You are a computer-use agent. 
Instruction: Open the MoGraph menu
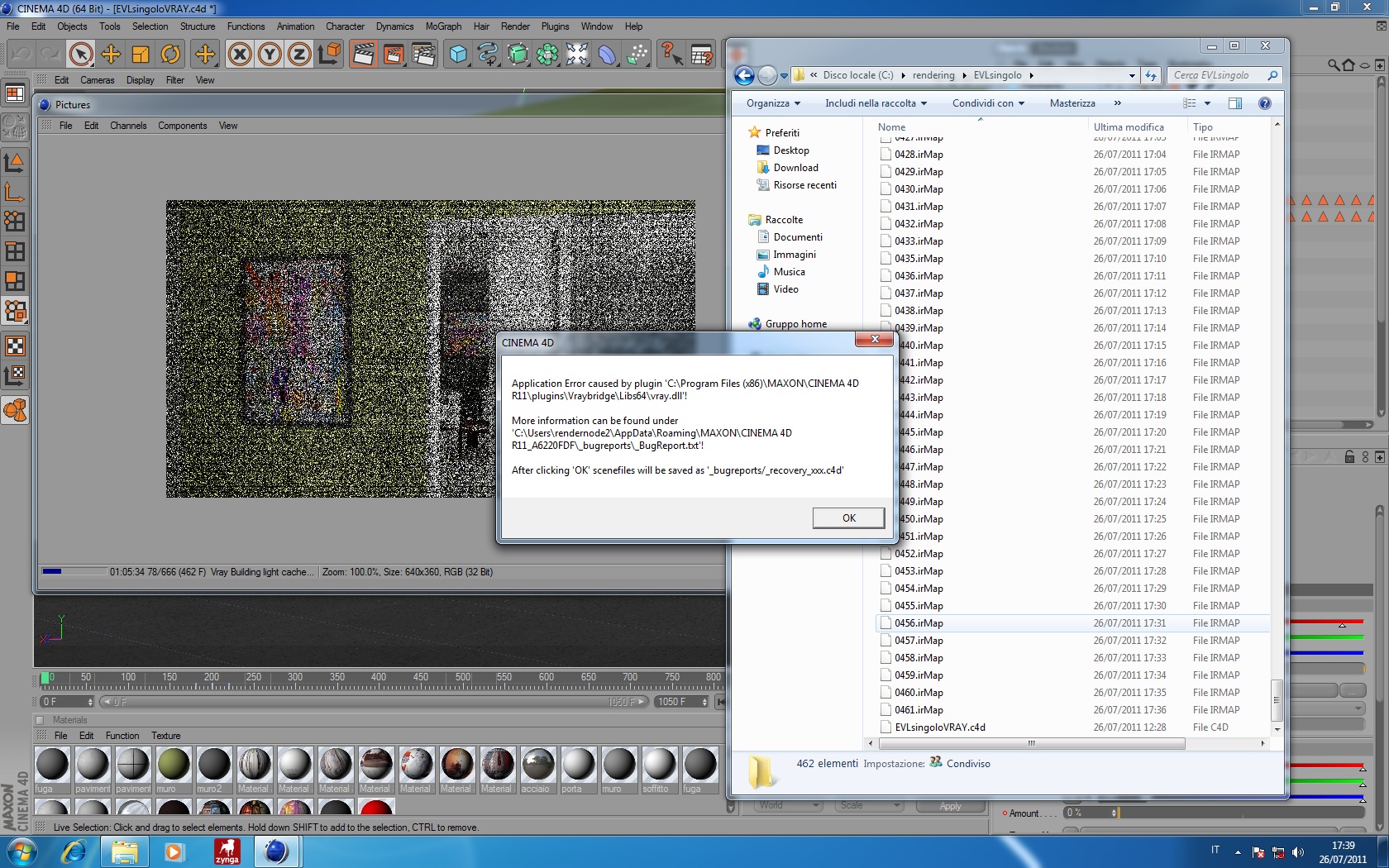tap(443, 26)
